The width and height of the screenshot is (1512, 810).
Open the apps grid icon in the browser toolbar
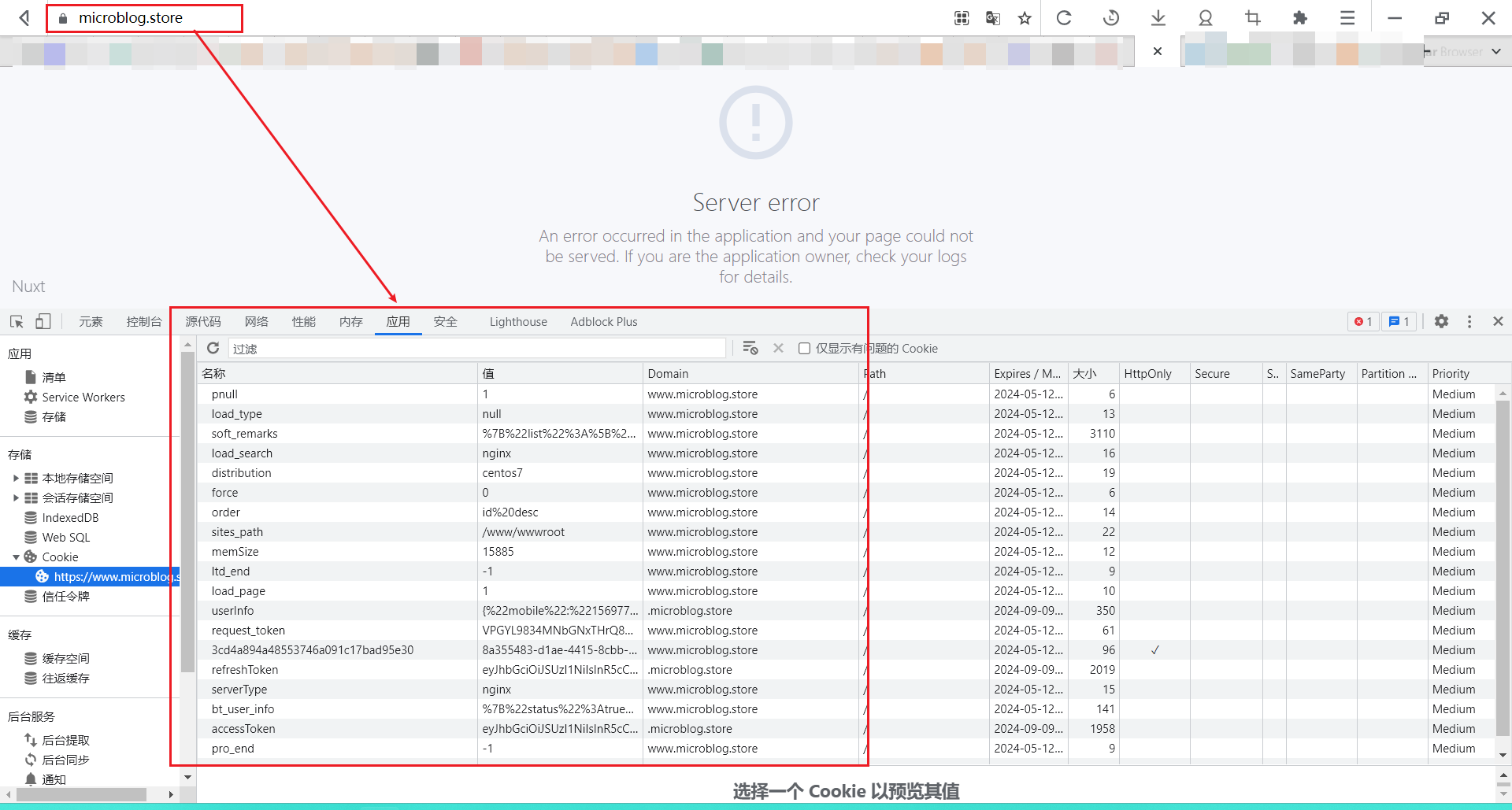point(962,18)
